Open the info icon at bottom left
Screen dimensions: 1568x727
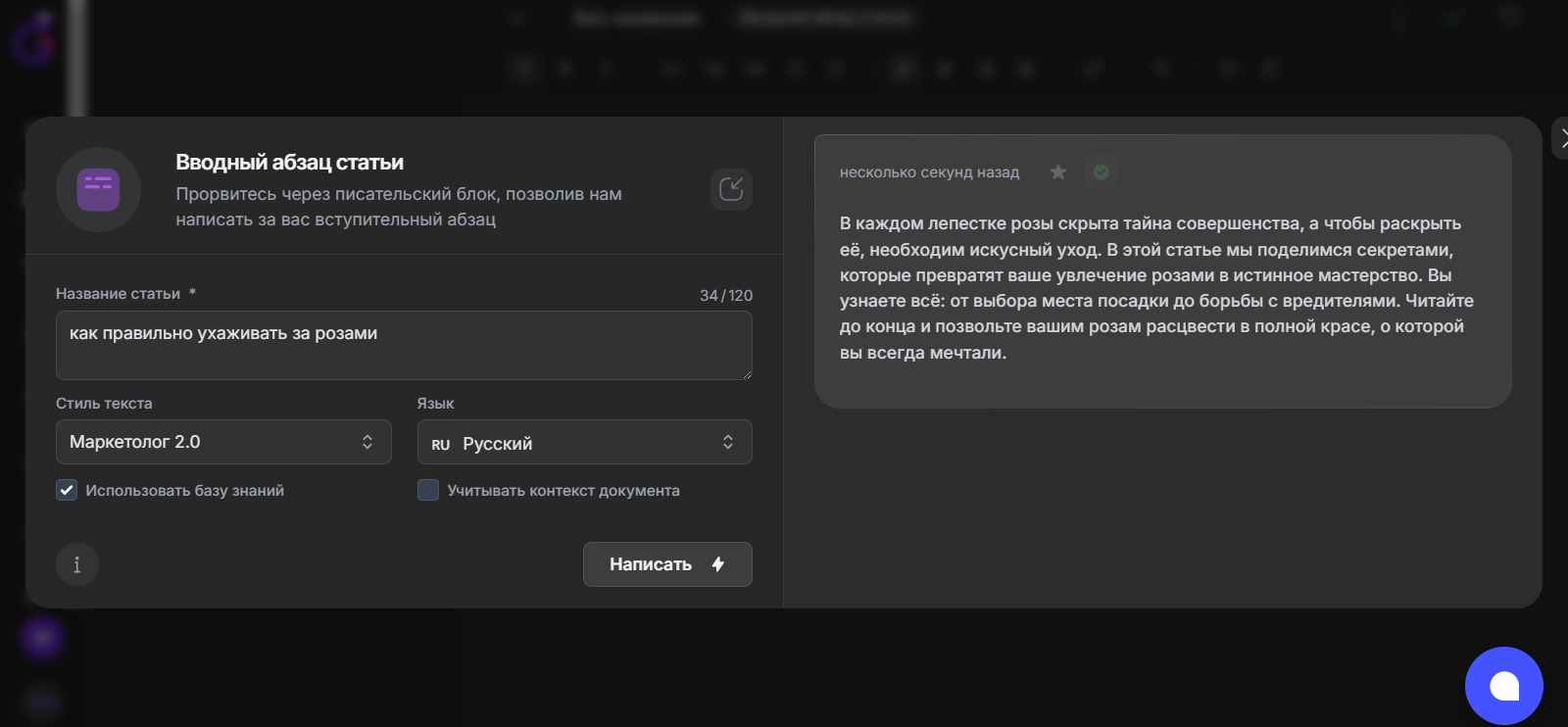click(77, 564)
